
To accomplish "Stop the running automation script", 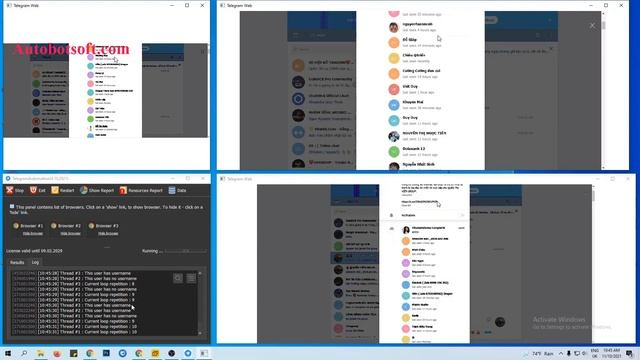I will click(15, 190).
